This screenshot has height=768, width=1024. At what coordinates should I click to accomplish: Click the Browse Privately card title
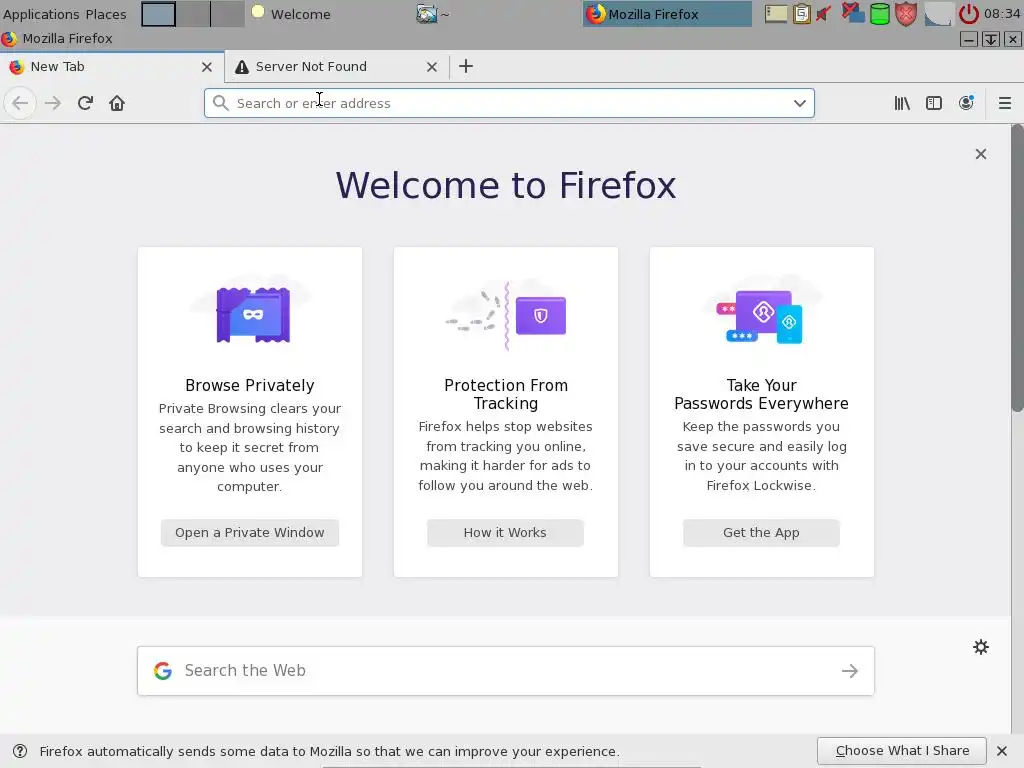click(x=249, y=385)
